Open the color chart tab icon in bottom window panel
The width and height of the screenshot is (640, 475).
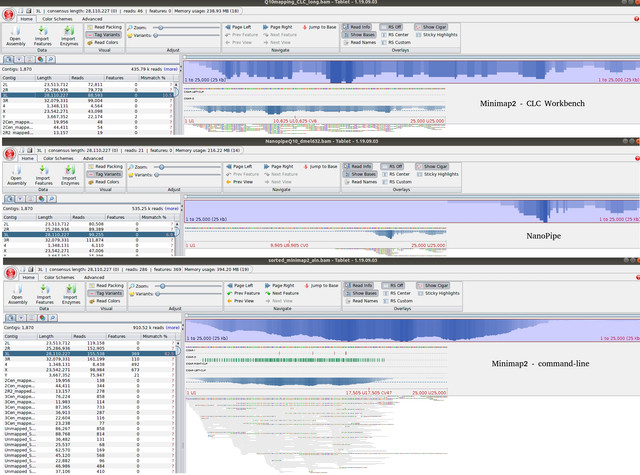point(42,318)
